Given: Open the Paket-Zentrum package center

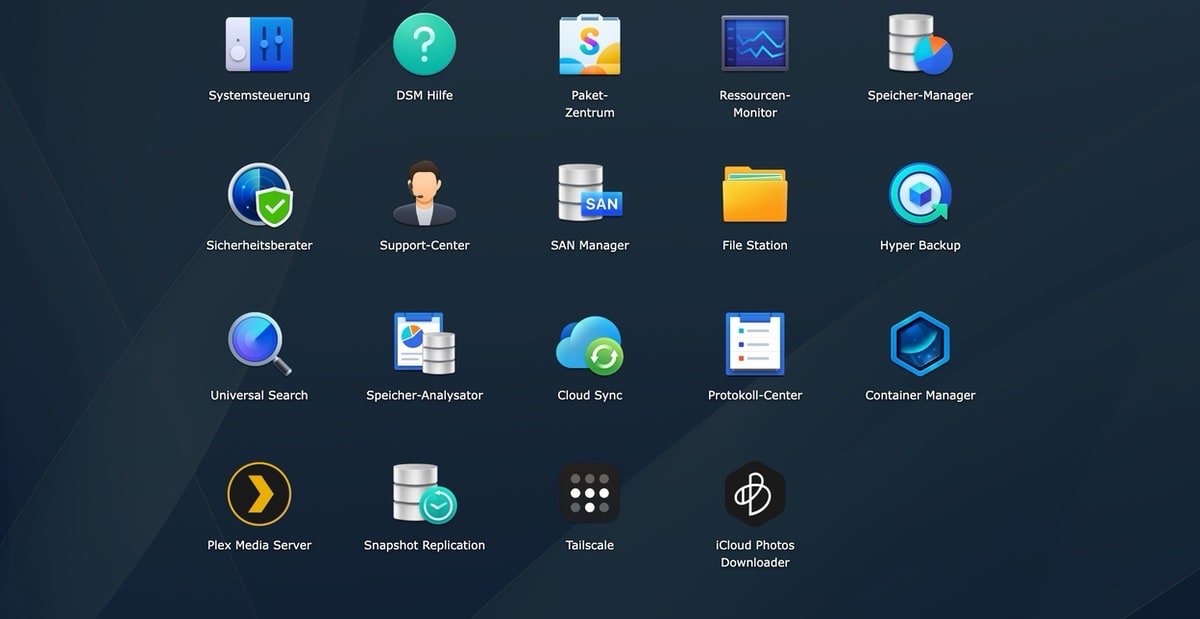Looking at the screenshot, I should click(589, 45).
